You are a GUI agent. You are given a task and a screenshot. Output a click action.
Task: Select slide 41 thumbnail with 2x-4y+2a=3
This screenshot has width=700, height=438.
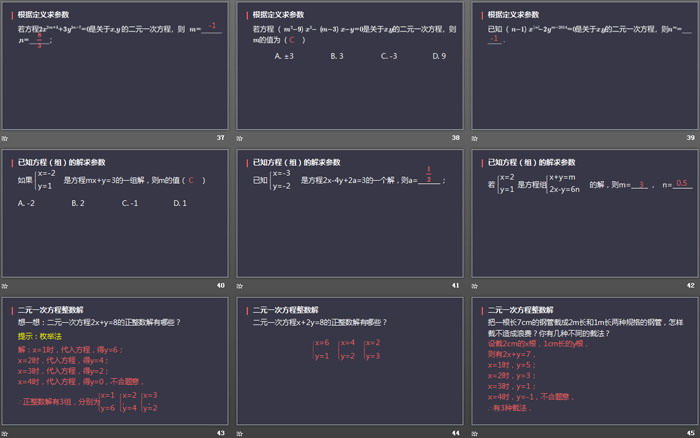pyautogui.click(x=350, y=213)
